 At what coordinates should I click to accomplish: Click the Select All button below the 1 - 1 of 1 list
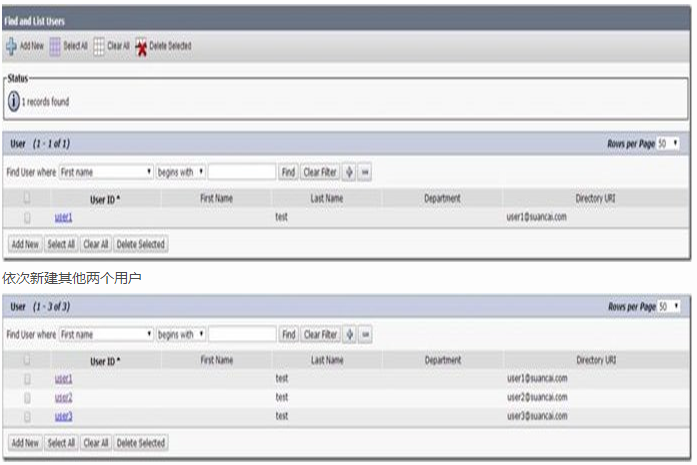(61, 244)
